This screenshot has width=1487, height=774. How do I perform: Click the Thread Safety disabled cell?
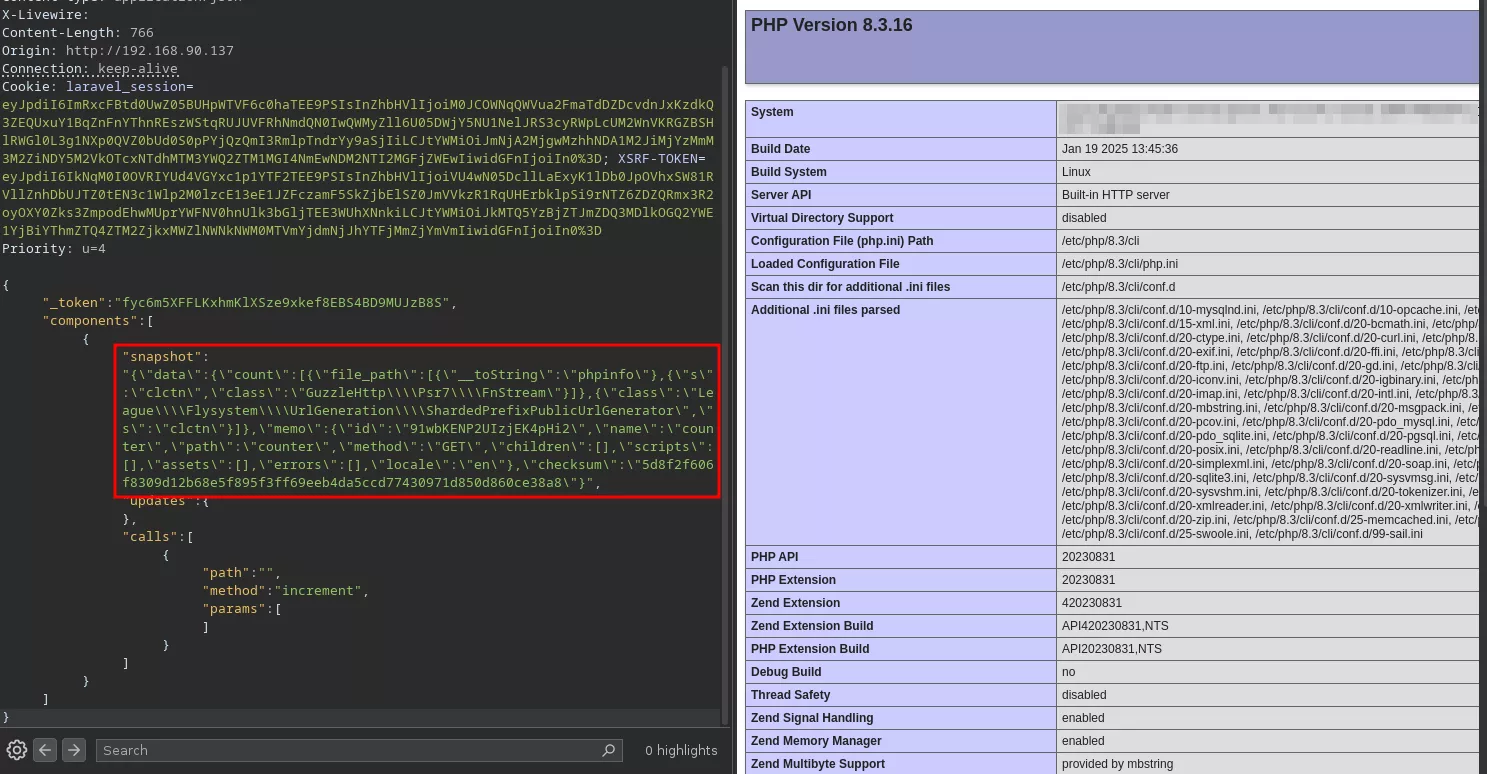(x=1082, y=694)
